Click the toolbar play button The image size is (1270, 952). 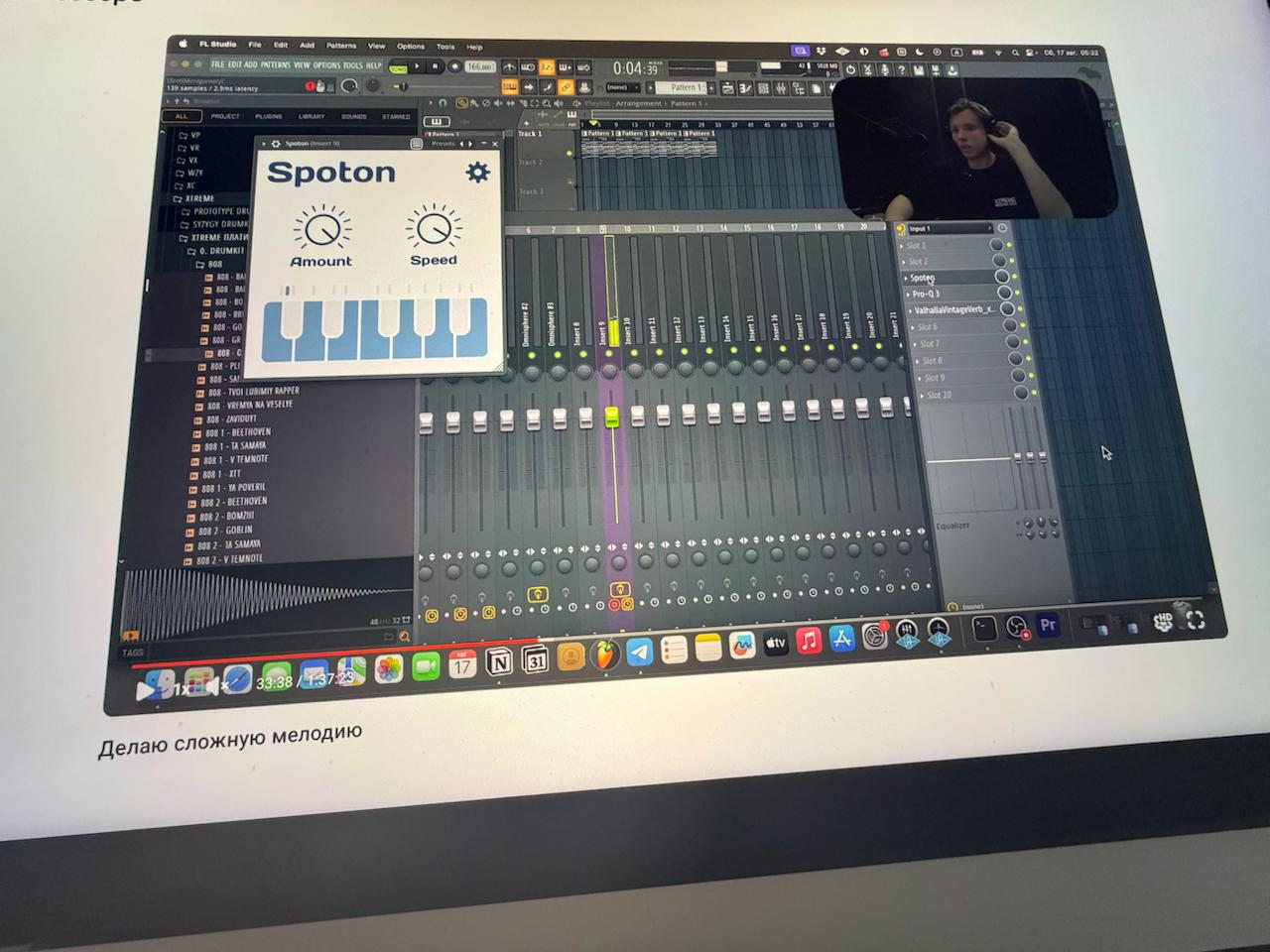click(418, 66)
